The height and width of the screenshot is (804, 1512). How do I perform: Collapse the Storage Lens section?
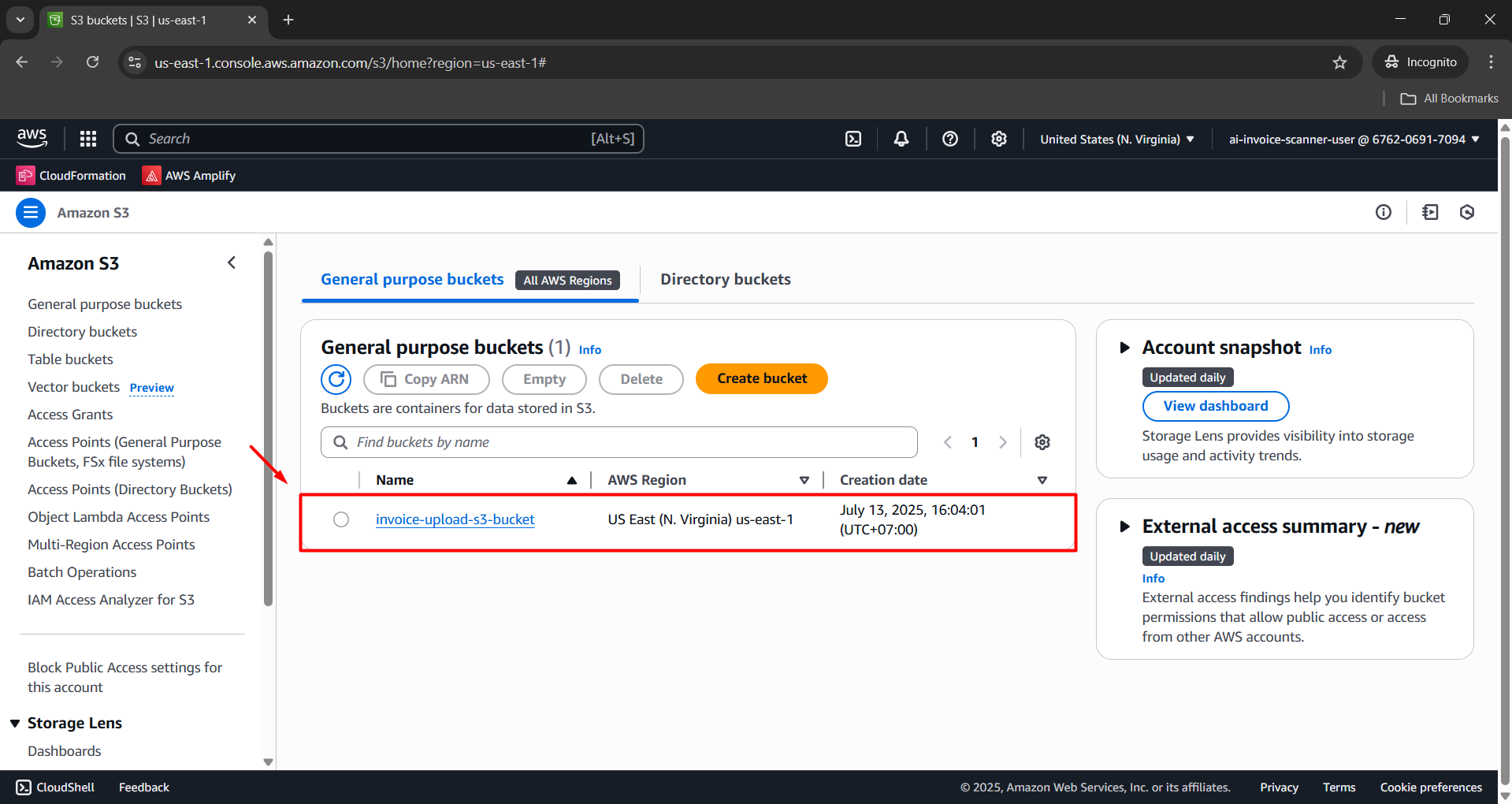pos(17,722)
